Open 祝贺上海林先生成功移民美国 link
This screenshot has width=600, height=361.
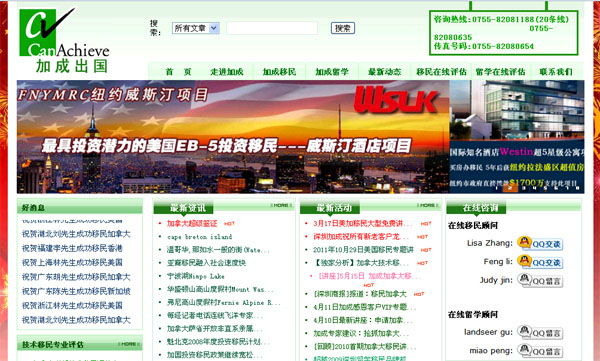[72, 263]
